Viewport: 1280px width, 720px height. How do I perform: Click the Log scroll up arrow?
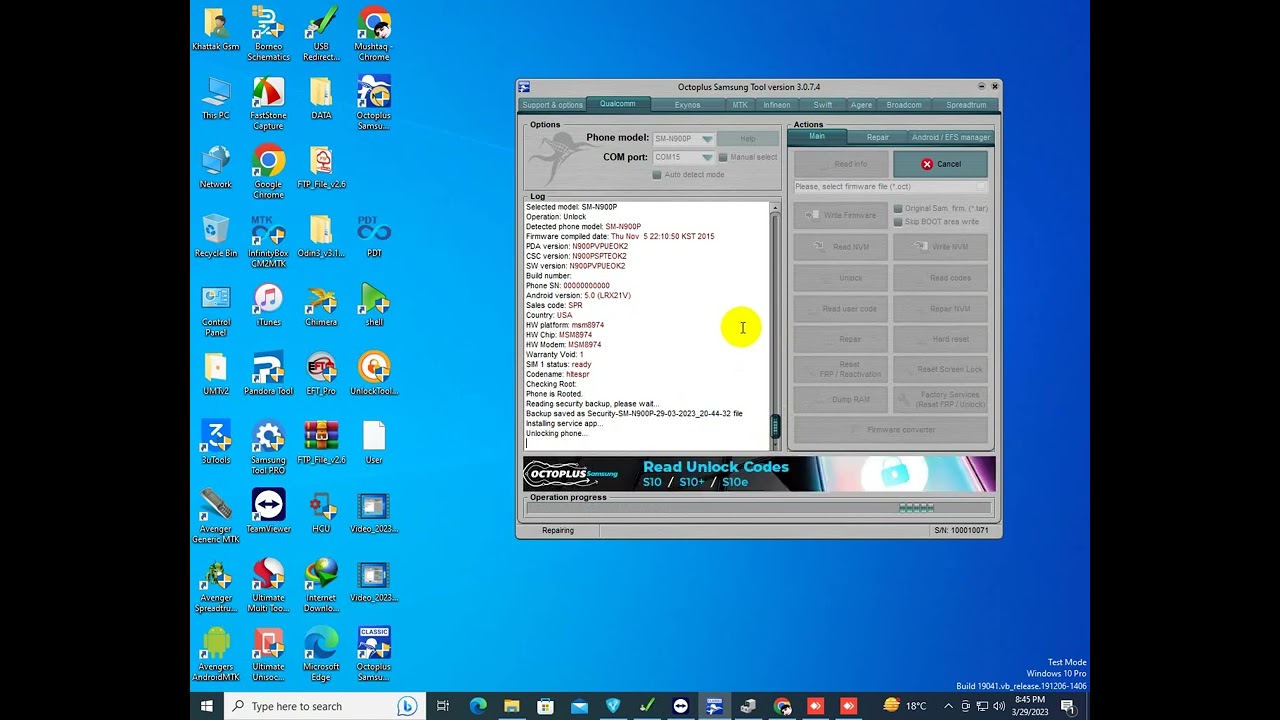[774, 208]
